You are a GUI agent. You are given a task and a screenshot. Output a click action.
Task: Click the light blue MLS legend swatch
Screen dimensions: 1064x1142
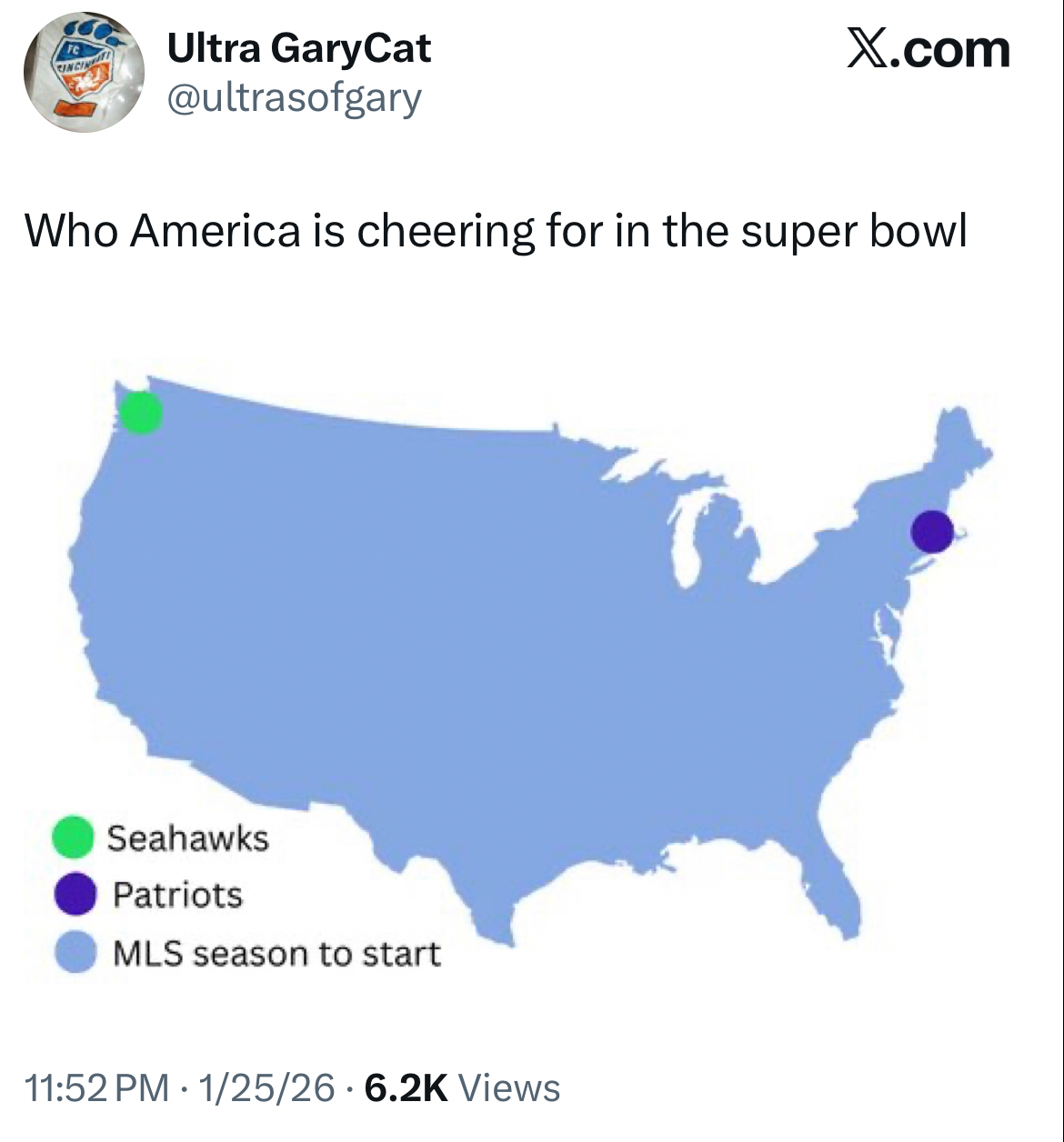tap(75, 953)
